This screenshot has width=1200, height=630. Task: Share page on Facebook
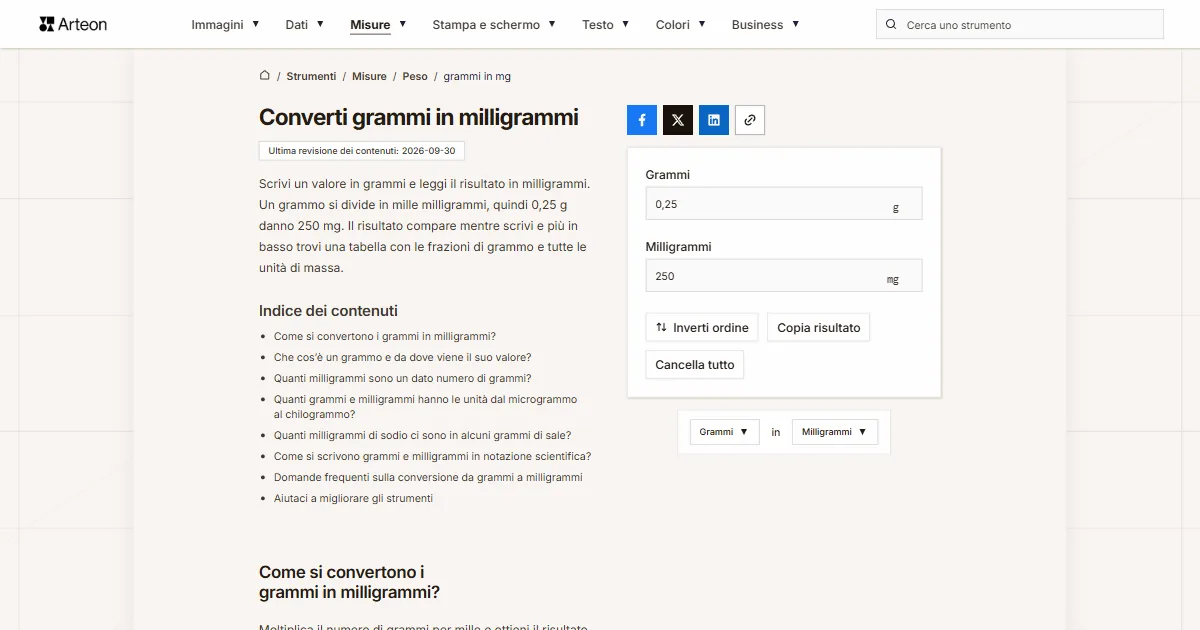[x=642, y=120]
